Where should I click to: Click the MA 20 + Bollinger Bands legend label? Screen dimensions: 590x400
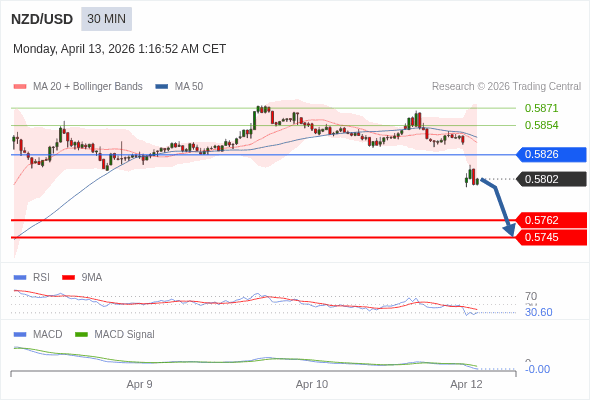[x=88, y=87]
